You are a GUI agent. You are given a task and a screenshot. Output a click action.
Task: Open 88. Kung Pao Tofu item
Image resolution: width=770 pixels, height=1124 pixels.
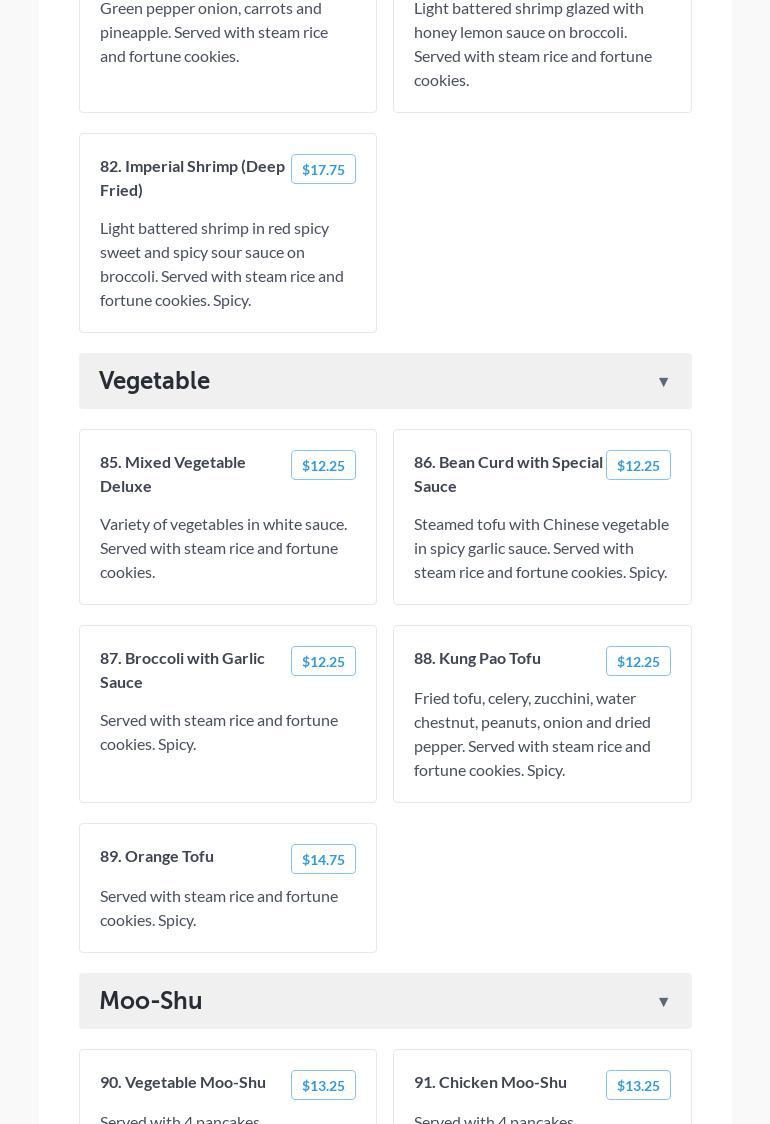point(477,658)
